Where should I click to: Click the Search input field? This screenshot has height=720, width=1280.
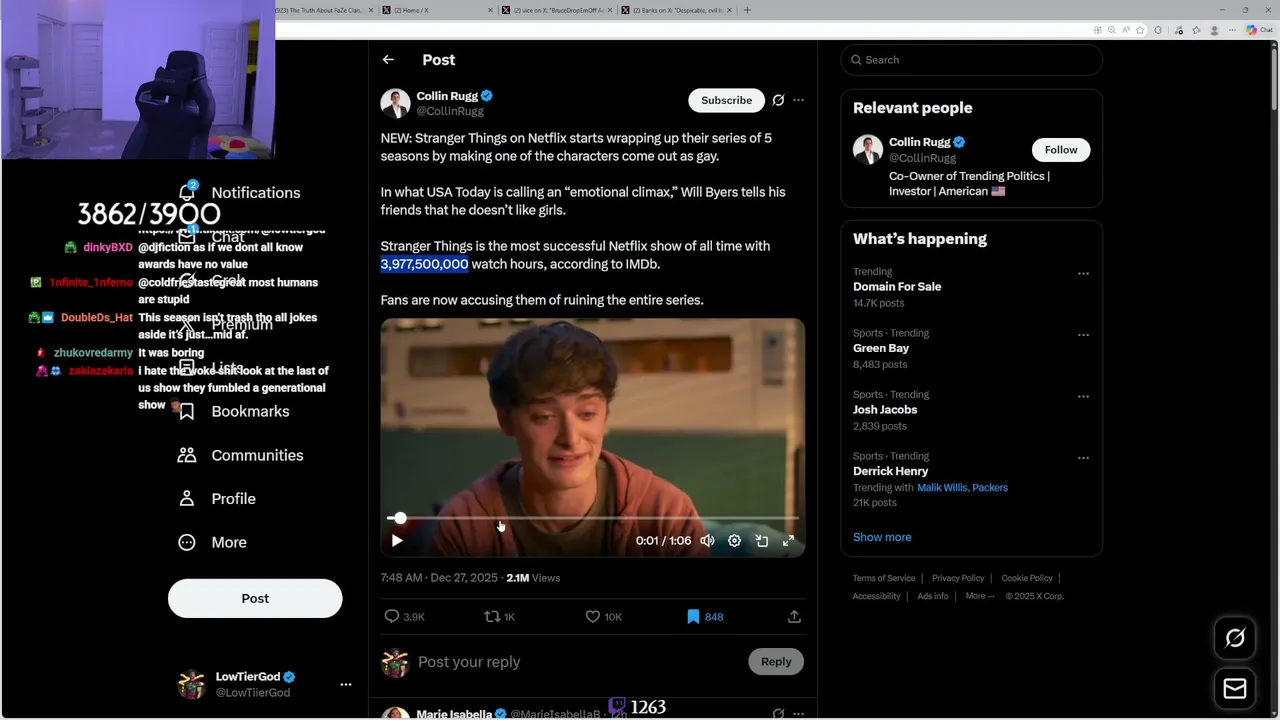(x=972, y=60)
